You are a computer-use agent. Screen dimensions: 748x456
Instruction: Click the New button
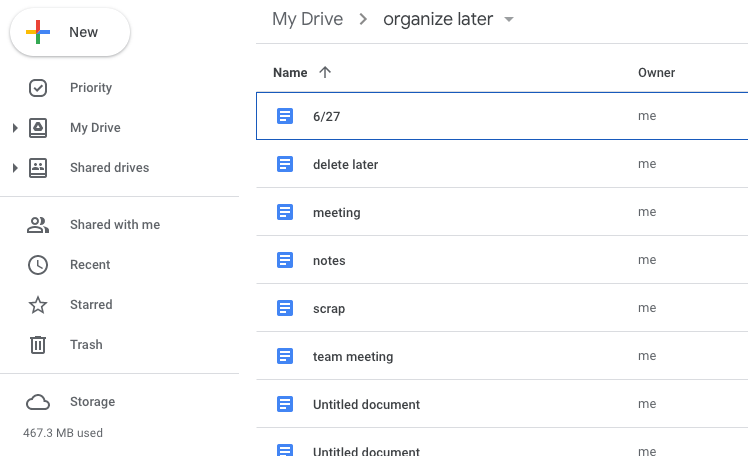pyautogui.click(x=70, y=33)
